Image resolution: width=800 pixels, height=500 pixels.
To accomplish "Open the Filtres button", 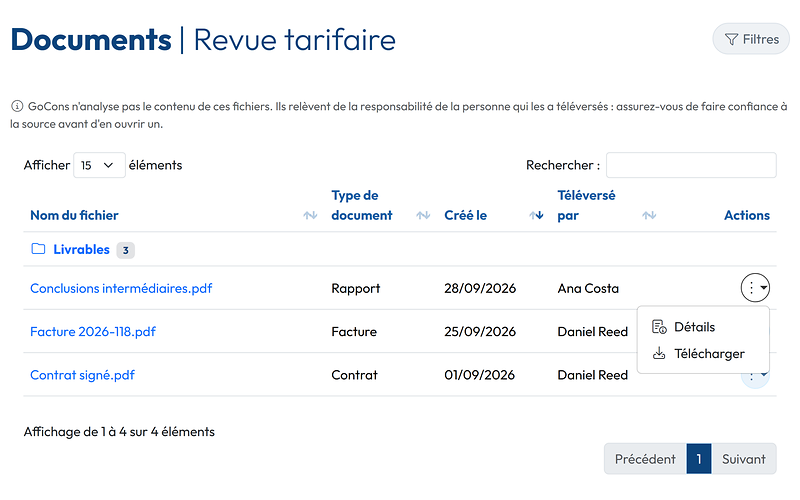I will click(751, 39).
